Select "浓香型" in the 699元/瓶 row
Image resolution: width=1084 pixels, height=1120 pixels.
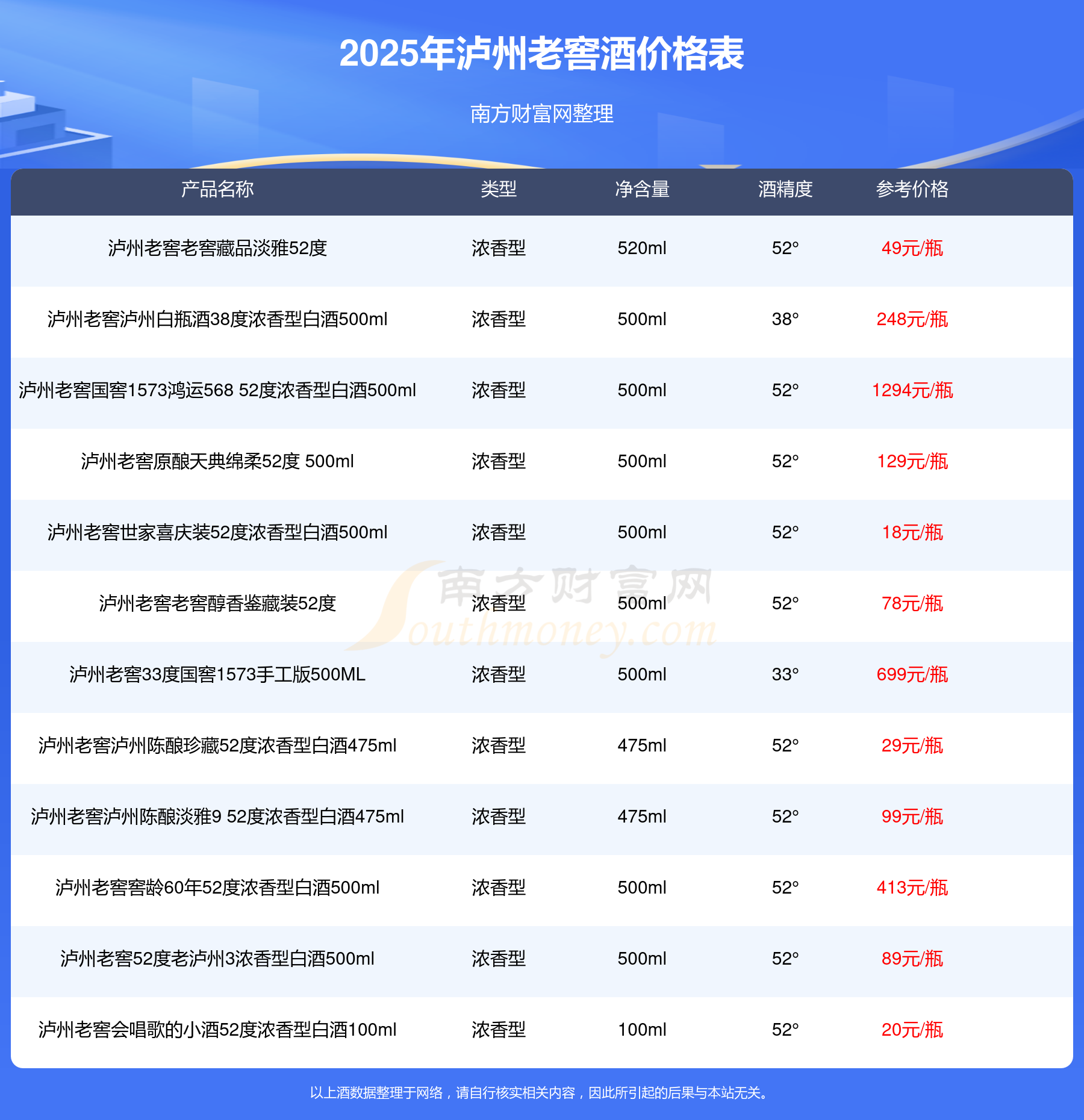pyautogui.click(x=499, y=674)
